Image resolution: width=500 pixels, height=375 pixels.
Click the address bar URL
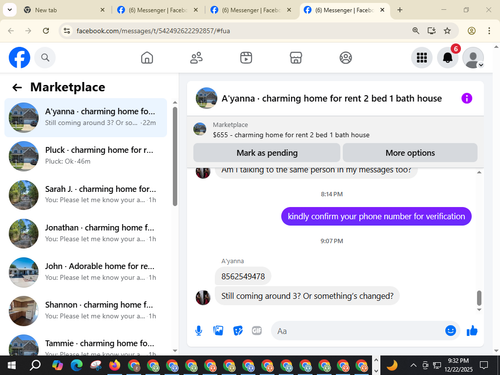(153, 31)
